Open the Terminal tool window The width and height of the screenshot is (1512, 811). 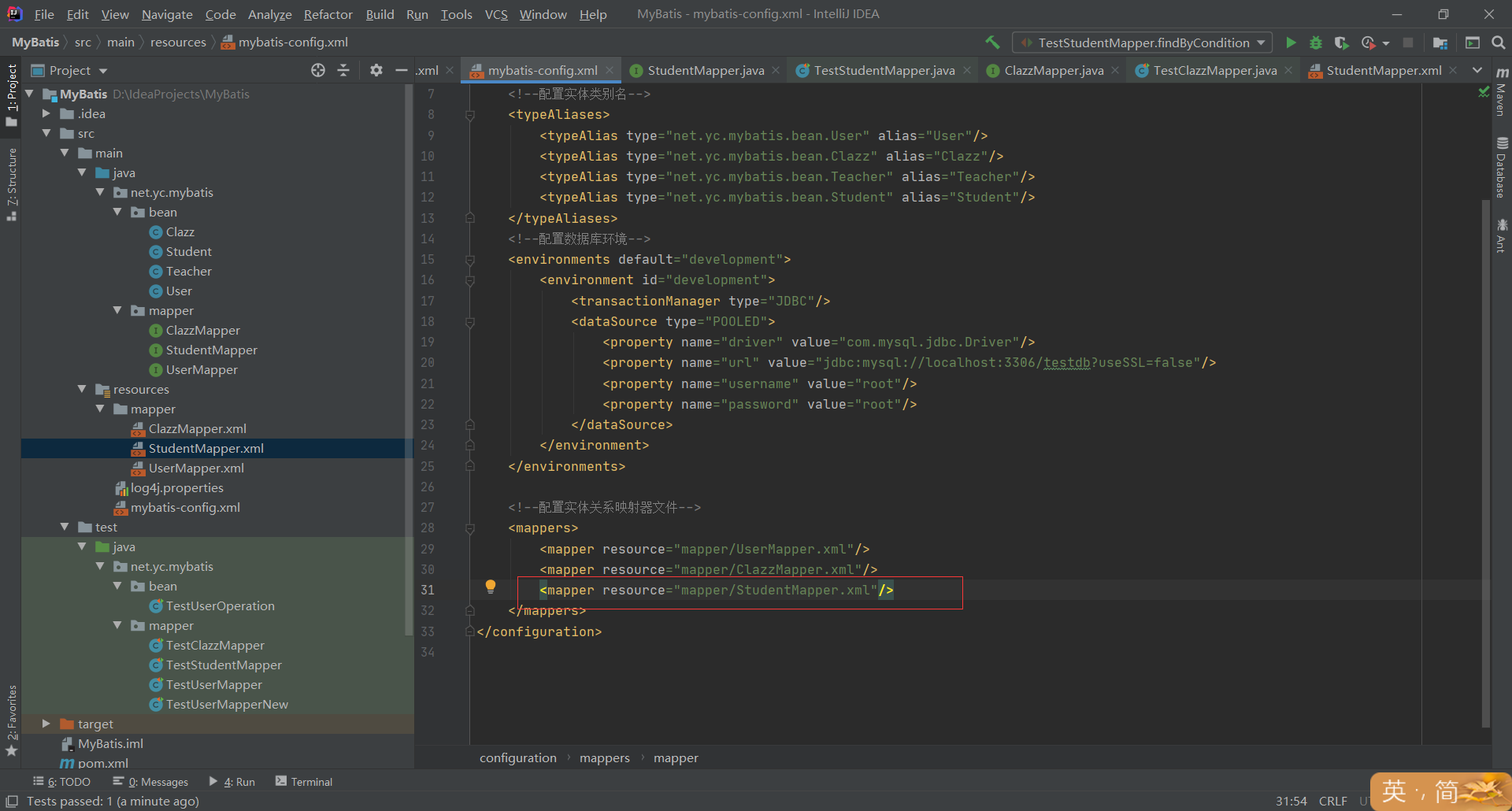tap(304, 782)
